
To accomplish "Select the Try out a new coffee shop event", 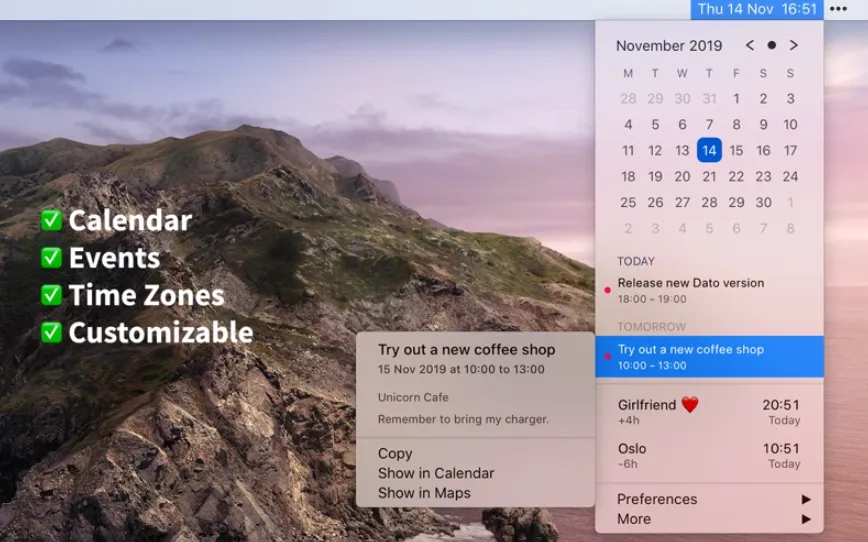I will click(710, 357).
